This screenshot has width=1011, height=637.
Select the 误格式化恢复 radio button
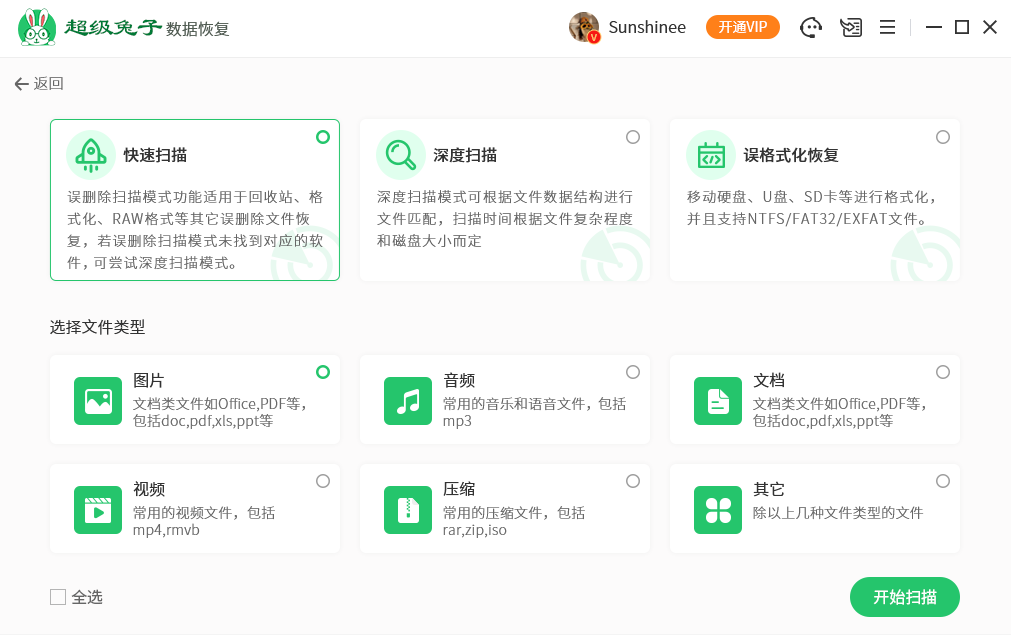tap(943, 137)
